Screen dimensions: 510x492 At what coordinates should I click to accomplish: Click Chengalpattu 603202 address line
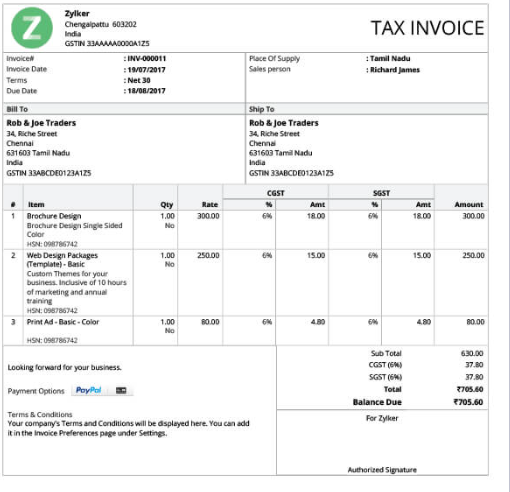(100, 24)
